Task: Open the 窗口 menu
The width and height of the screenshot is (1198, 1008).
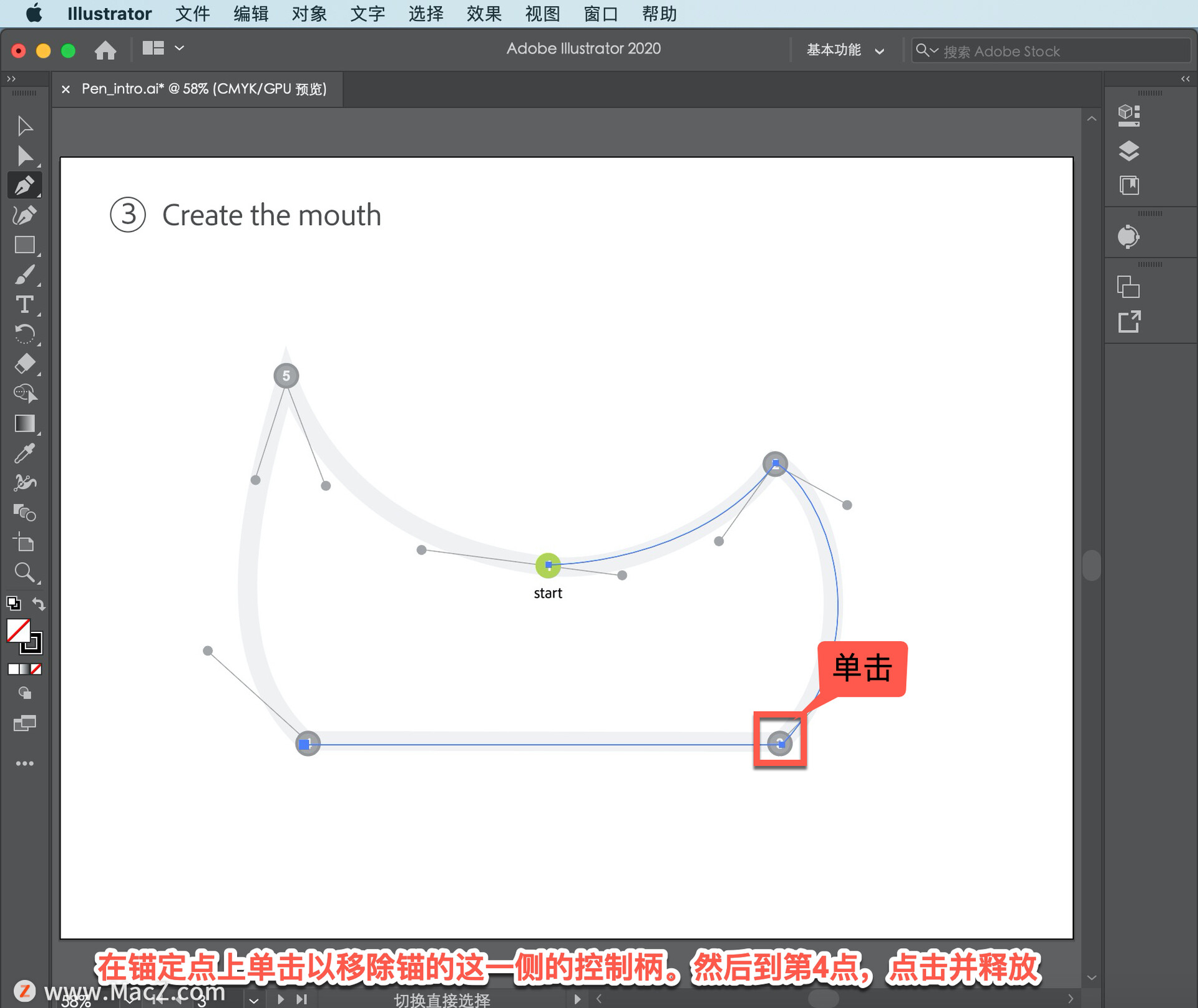Action: (x=600, y=14)
